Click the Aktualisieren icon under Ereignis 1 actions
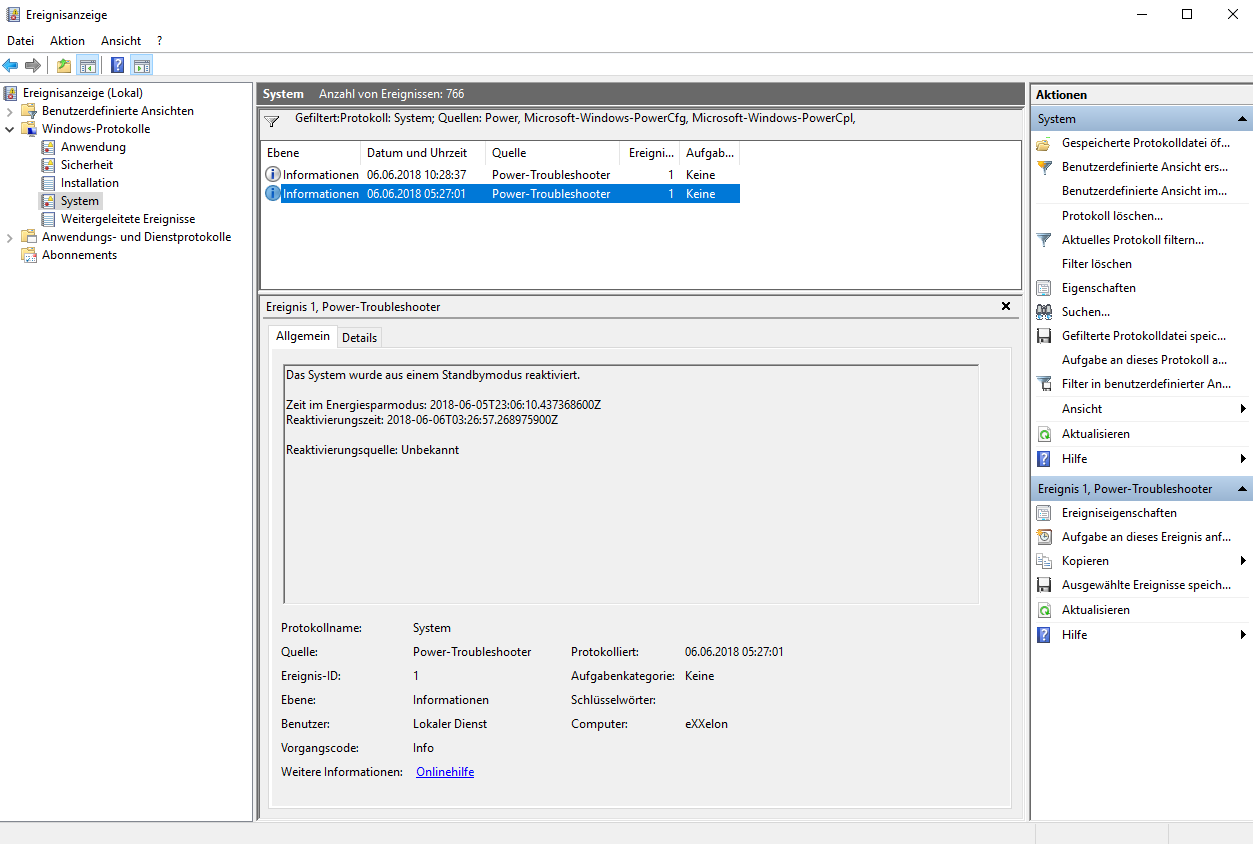 (1044, 610)
